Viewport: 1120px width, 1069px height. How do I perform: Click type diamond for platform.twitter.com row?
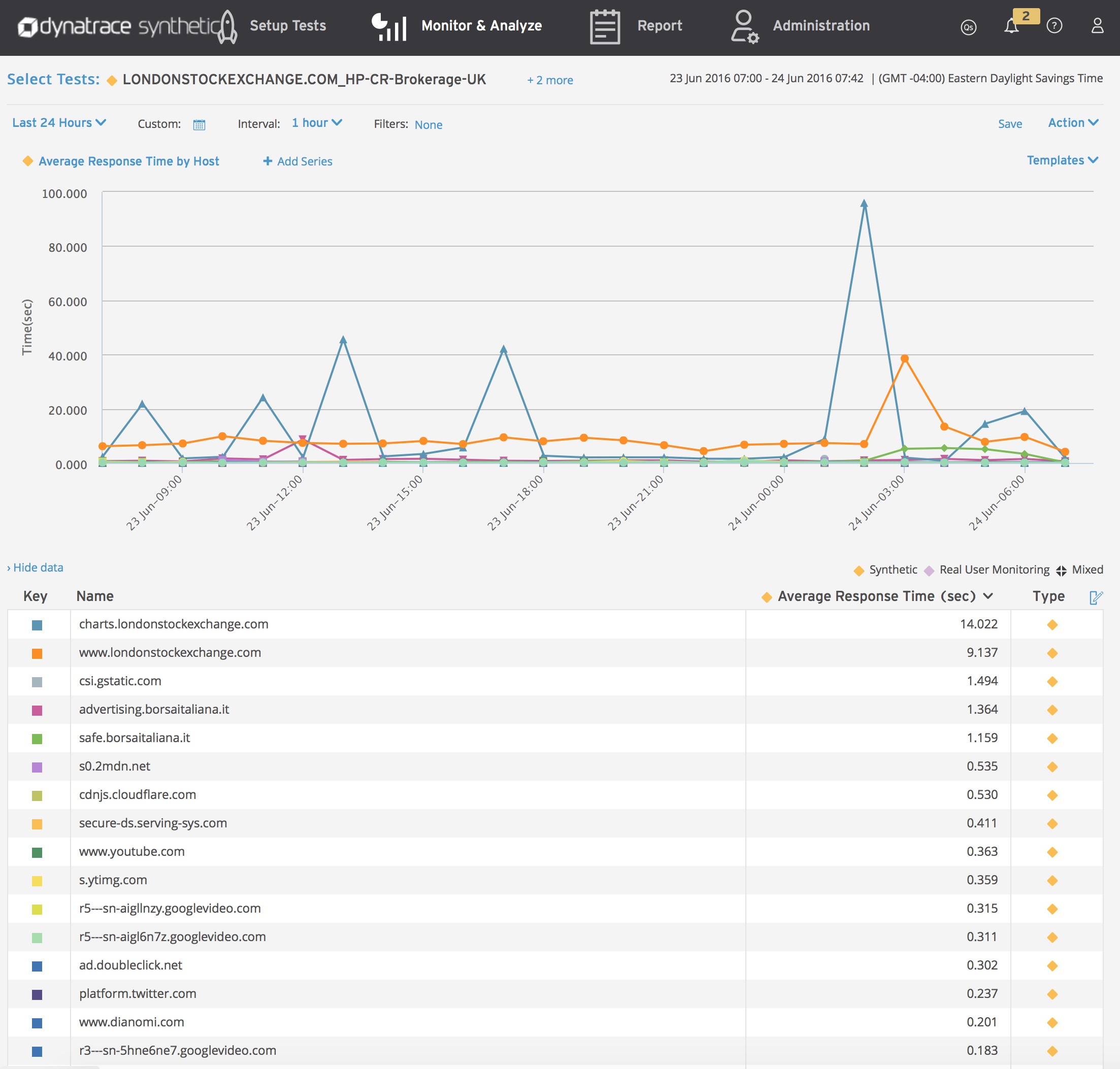click(x=1052, y=994)
